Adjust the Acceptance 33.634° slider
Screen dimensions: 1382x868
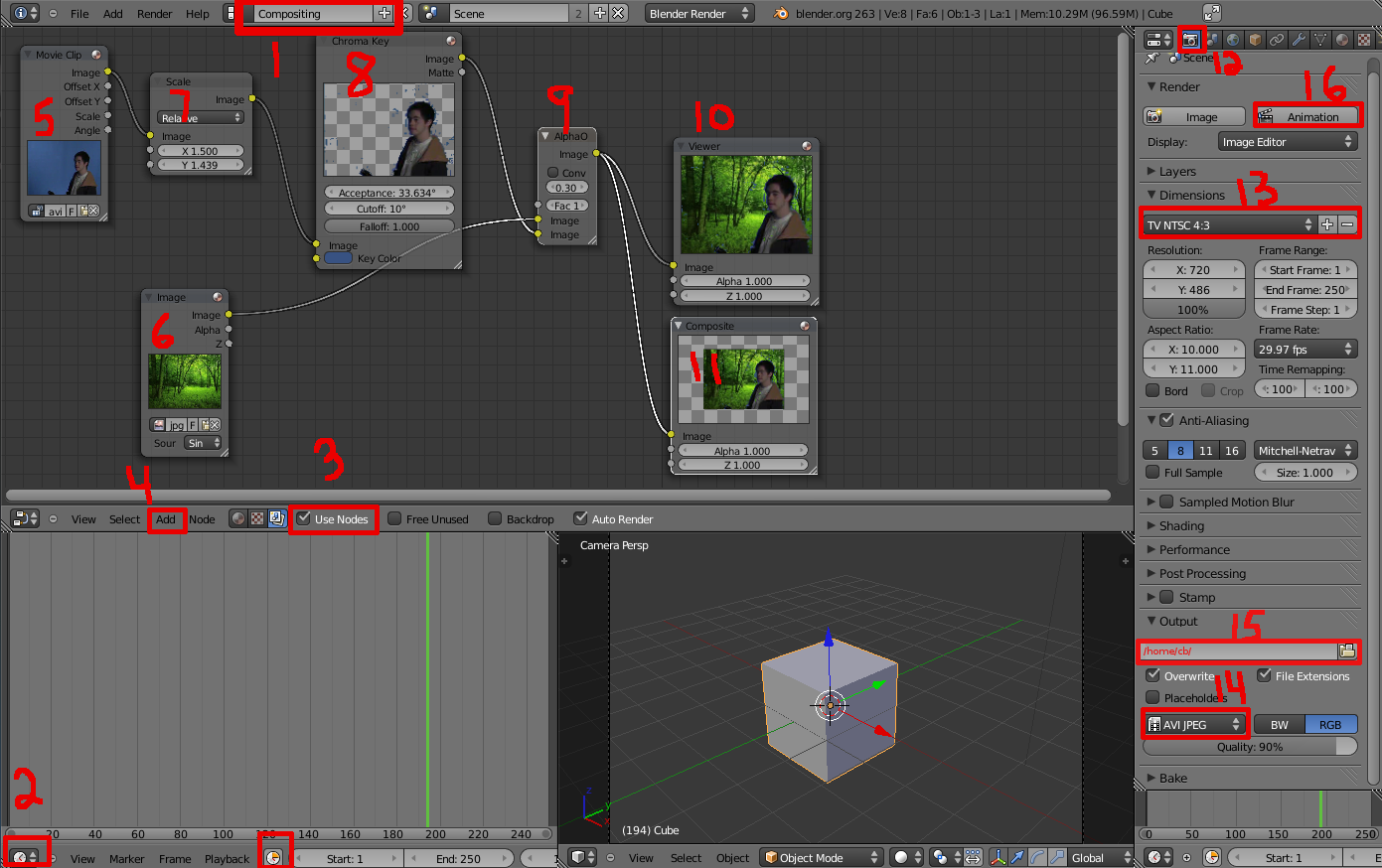[x=389, y=192]
